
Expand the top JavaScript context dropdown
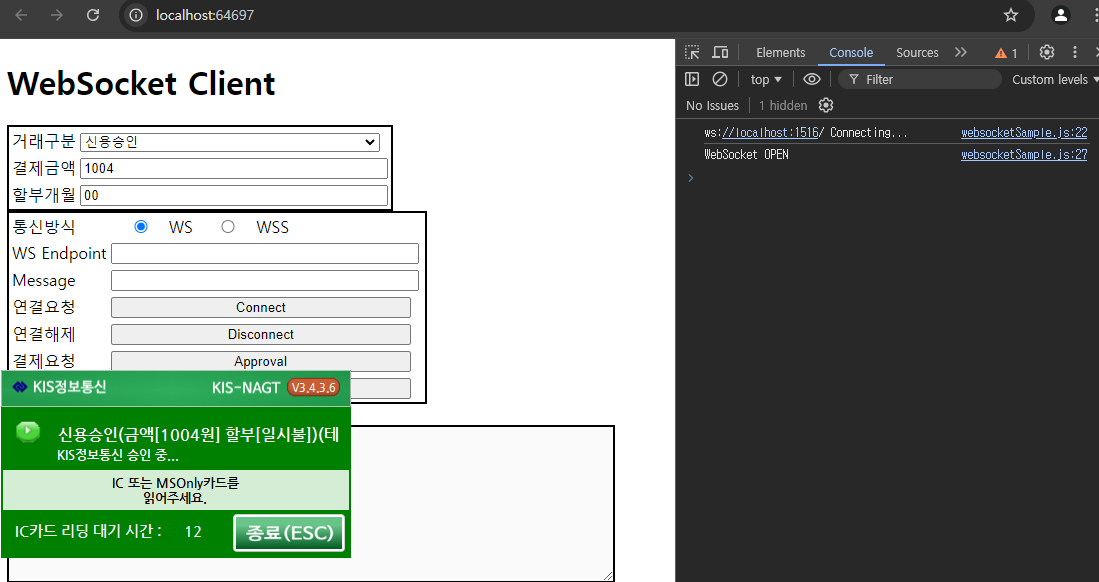(766, 80)
